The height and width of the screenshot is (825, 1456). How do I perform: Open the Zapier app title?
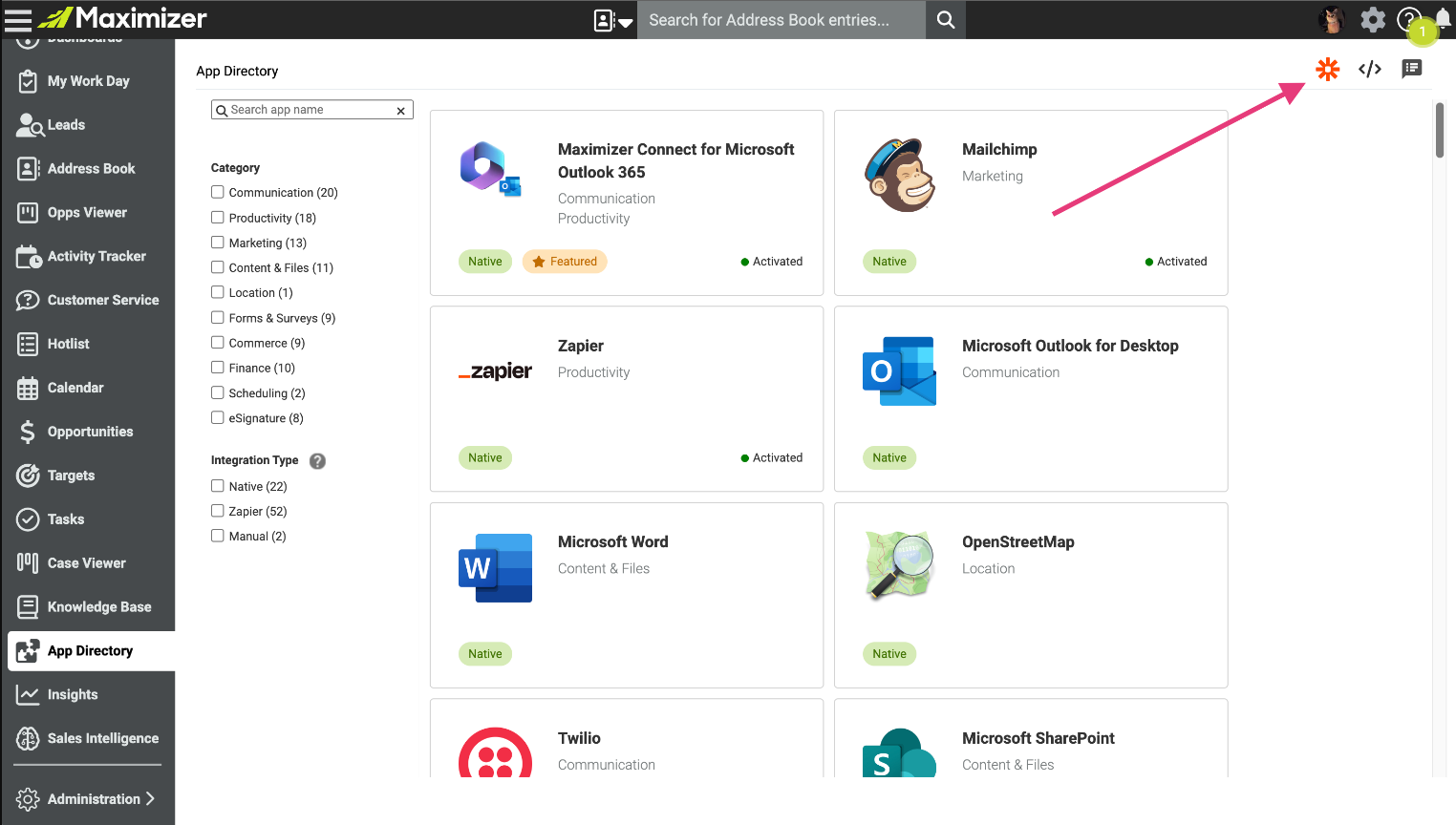tap(581, 346)
